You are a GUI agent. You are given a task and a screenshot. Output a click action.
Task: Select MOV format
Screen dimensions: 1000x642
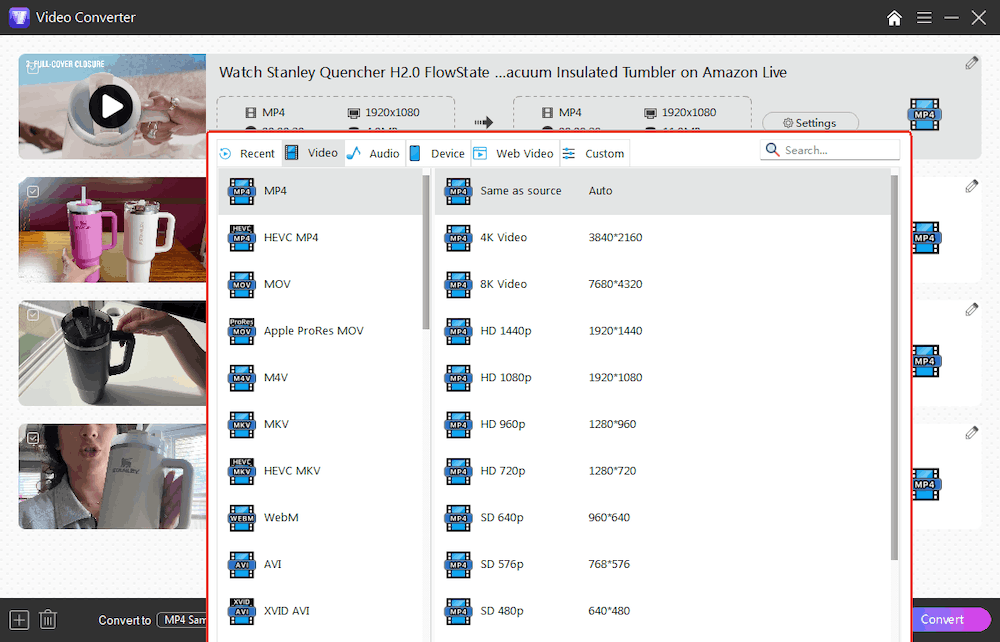point(320,284)
